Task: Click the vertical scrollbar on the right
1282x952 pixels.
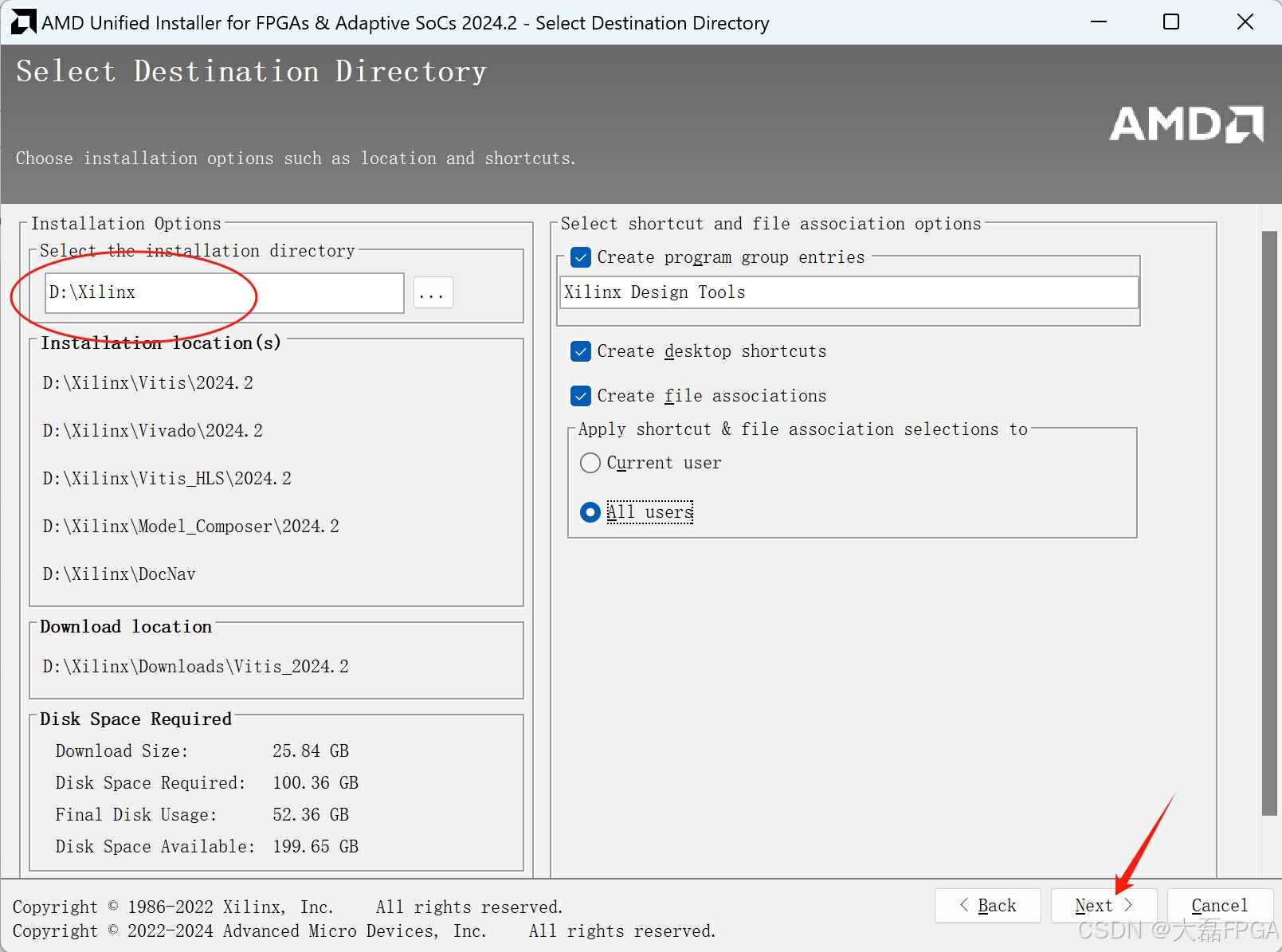Action: tap(1269, 523)
